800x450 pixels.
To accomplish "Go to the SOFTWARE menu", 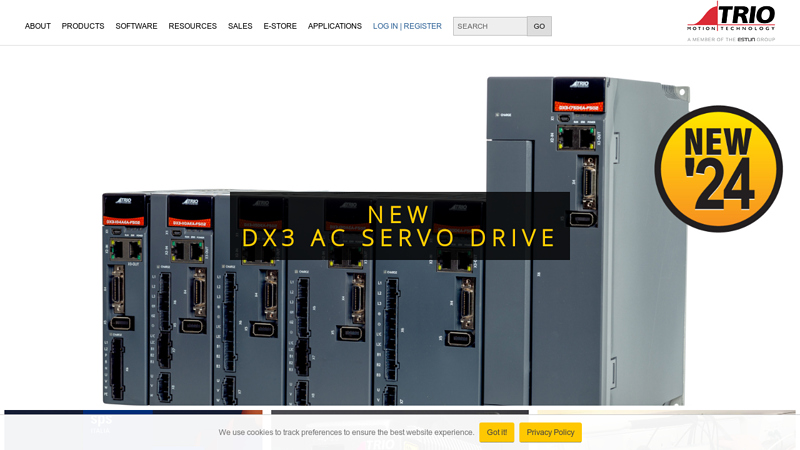I will point(136,26).
